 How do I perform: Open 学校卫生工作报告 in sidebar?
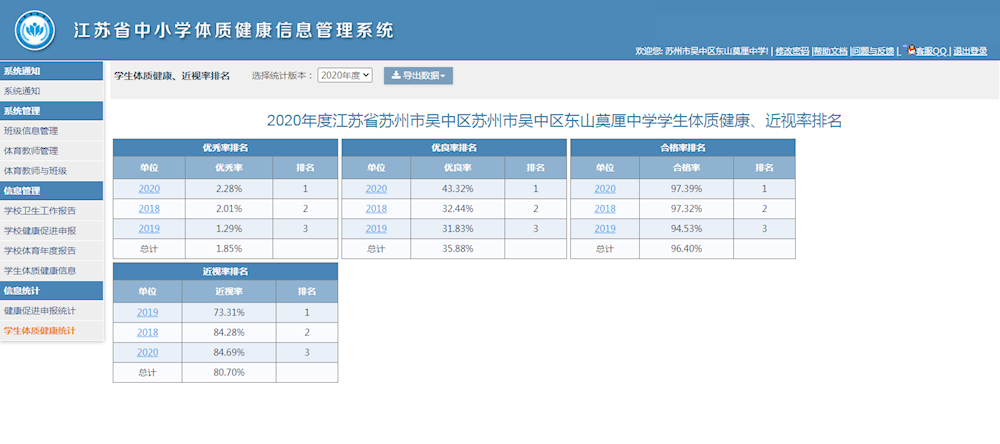[x=51, y=211]
